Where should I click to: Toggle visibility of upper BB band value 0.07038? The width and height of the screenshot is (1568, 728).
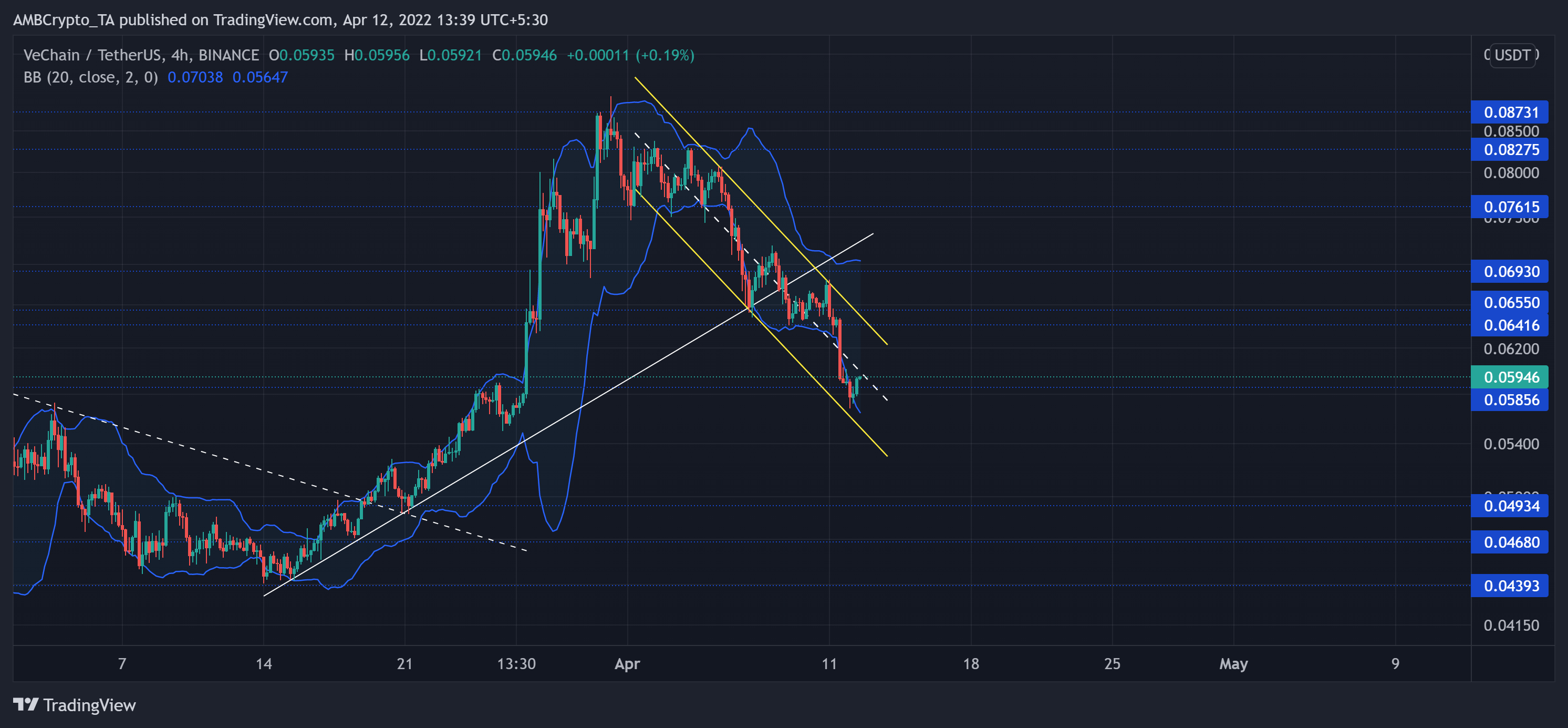pyautogui.click(x=195, y=77)
